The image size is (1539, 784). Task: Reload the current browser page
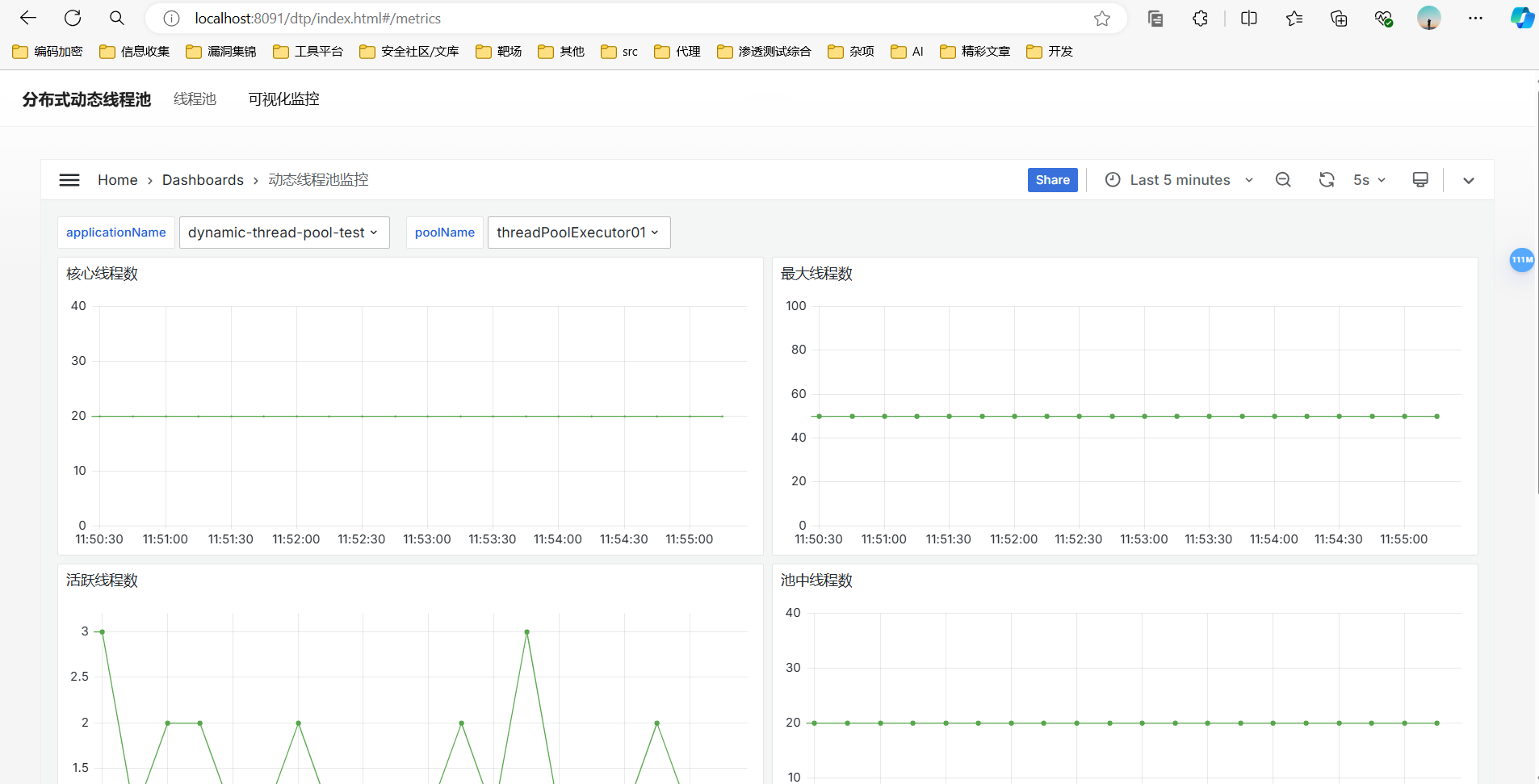pyautogui.click(x=73, y=18)
